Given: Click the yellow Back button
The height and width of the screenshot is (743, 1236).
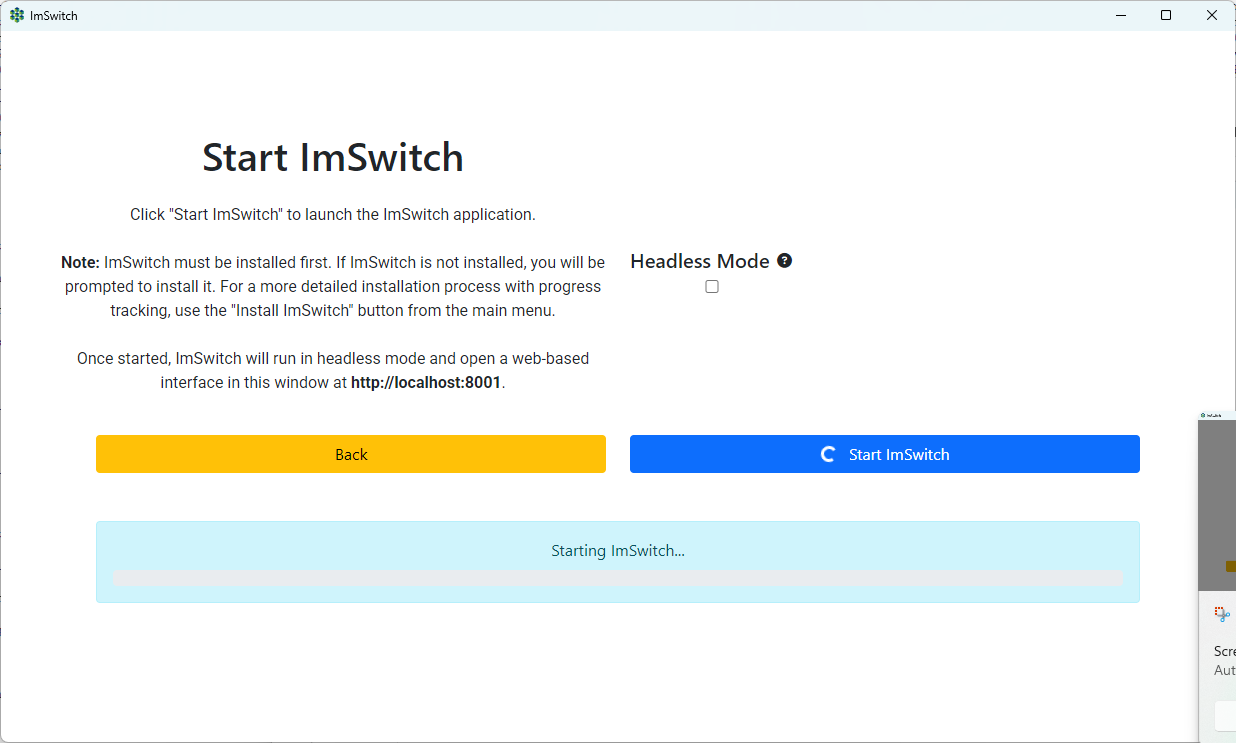Looking at the screenshot, I should click(x=351, y=454).
